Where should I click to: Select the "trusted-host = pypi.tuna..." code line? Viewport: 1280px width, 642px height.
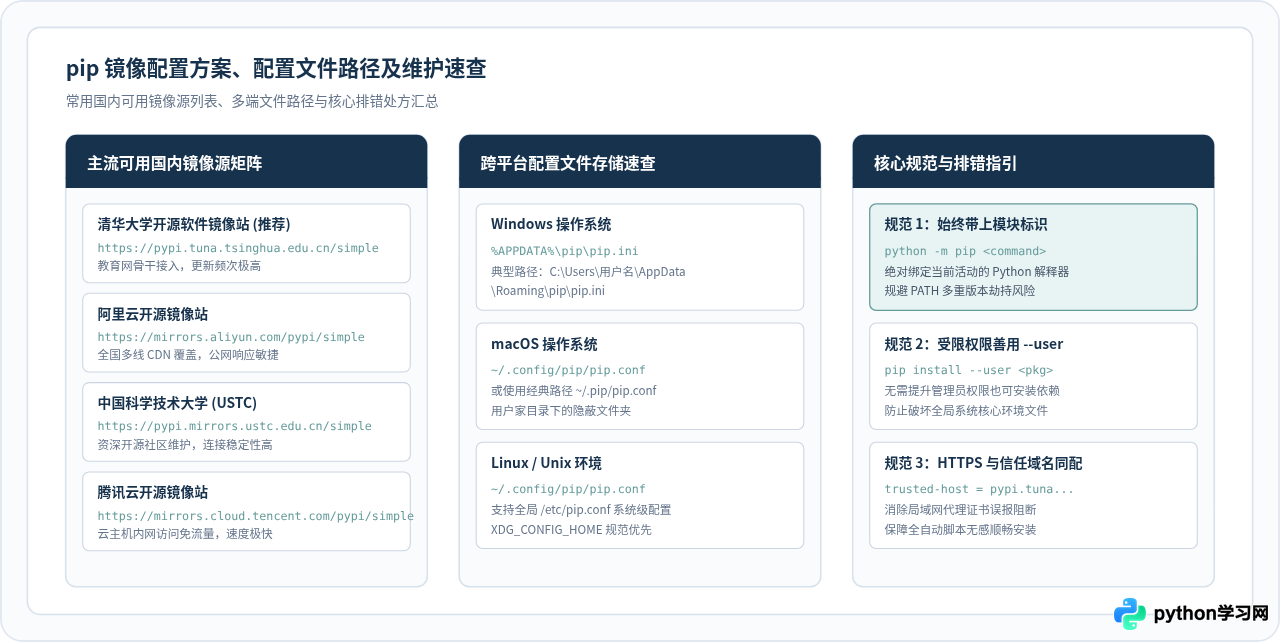(x=980, y=489)
